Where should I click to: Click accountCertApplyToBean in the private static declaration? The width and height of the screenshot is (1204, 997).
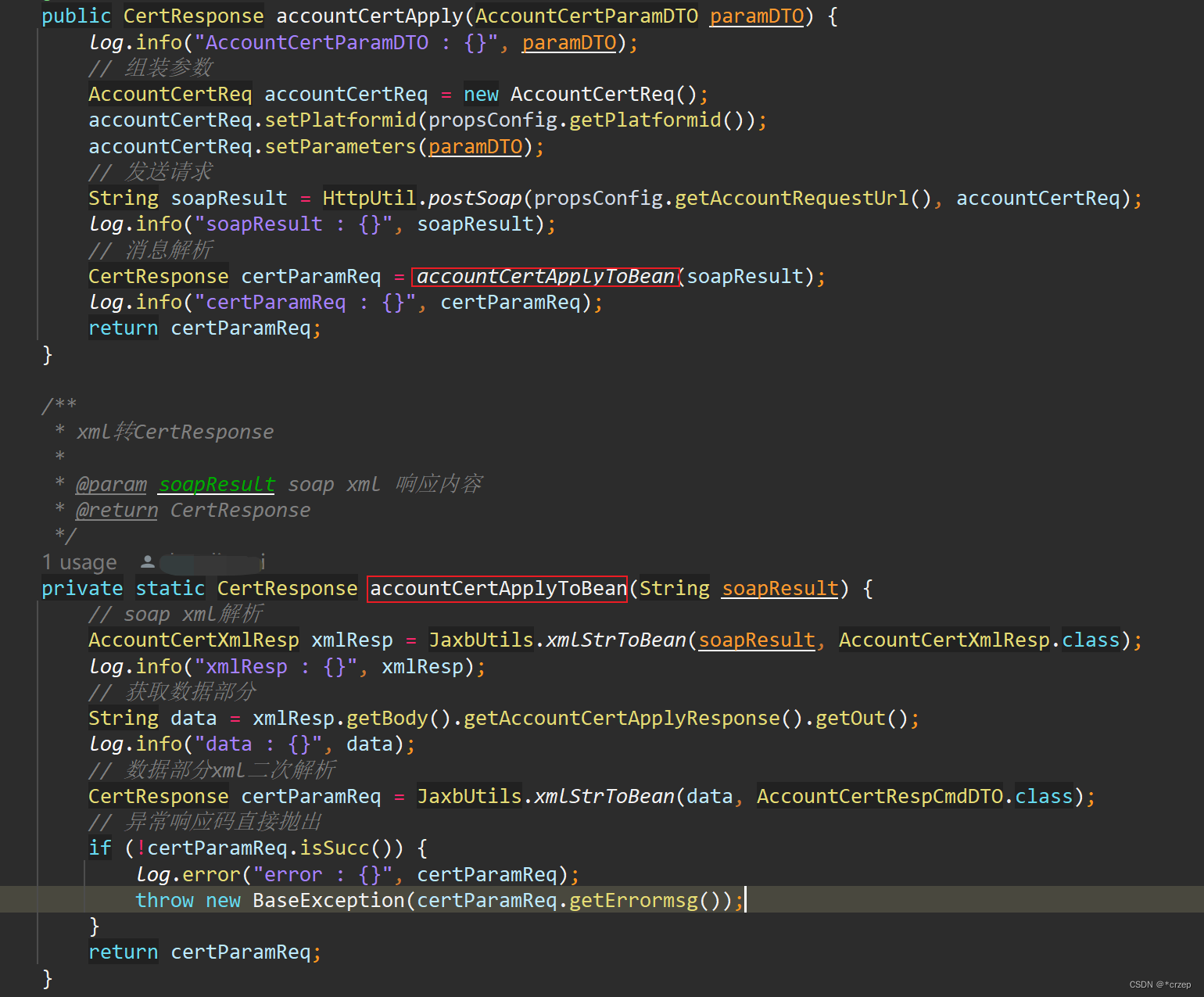(498, 588)
